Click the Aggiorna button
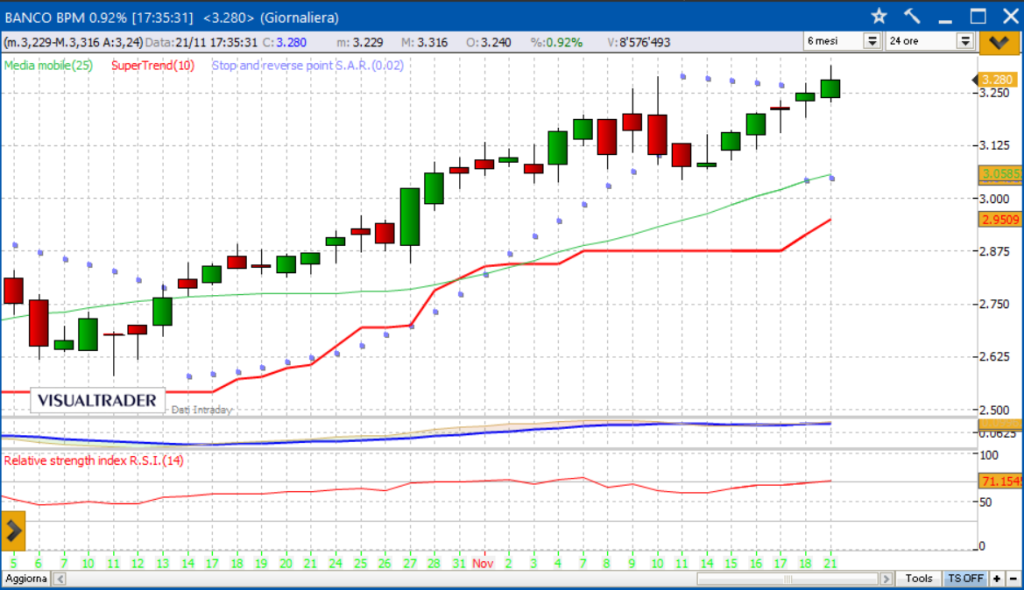This screenshot has width=1024, height=590. click(x=26, y=579)
